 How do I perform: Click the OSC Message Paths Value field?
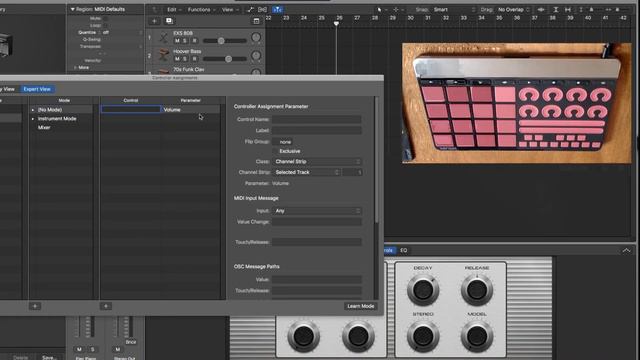click(x=317, y=280)
